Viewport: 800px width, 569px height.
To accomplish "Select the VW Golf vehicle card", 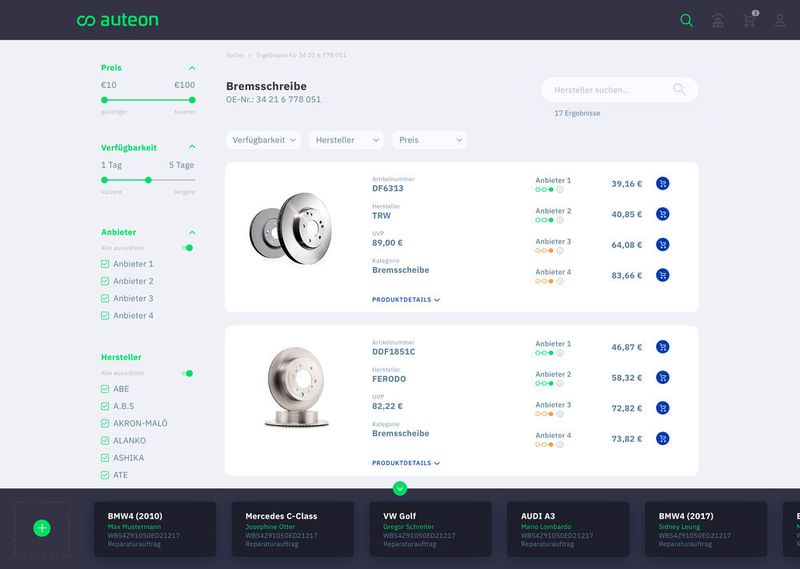I will click(431, 529).
